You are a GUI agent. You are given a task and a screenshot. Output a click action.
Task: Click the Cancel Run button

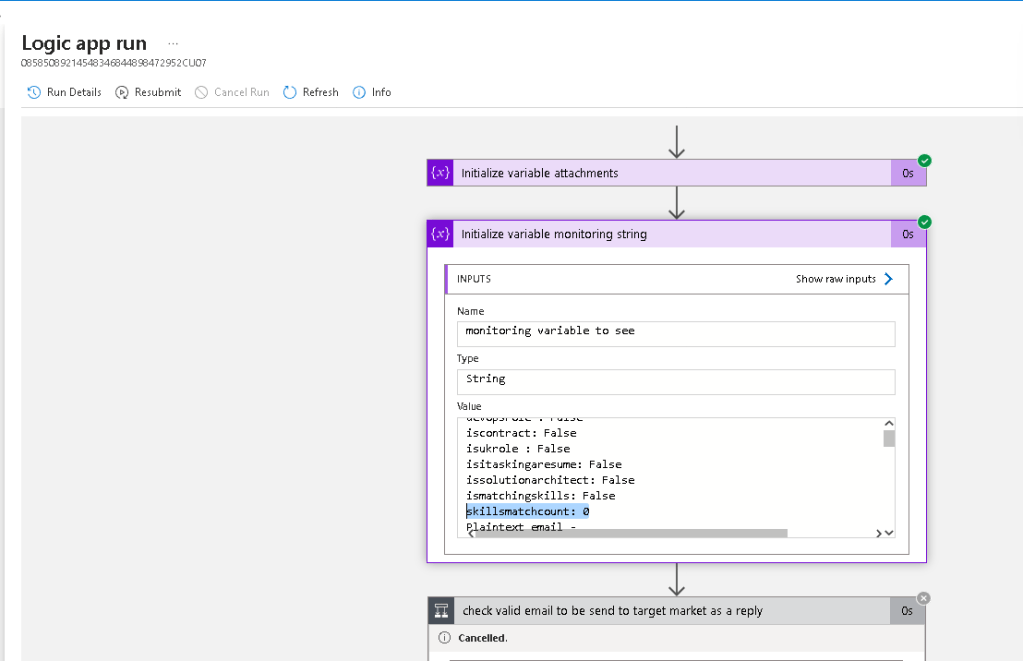pyautogui.click(x=232, y=92)
